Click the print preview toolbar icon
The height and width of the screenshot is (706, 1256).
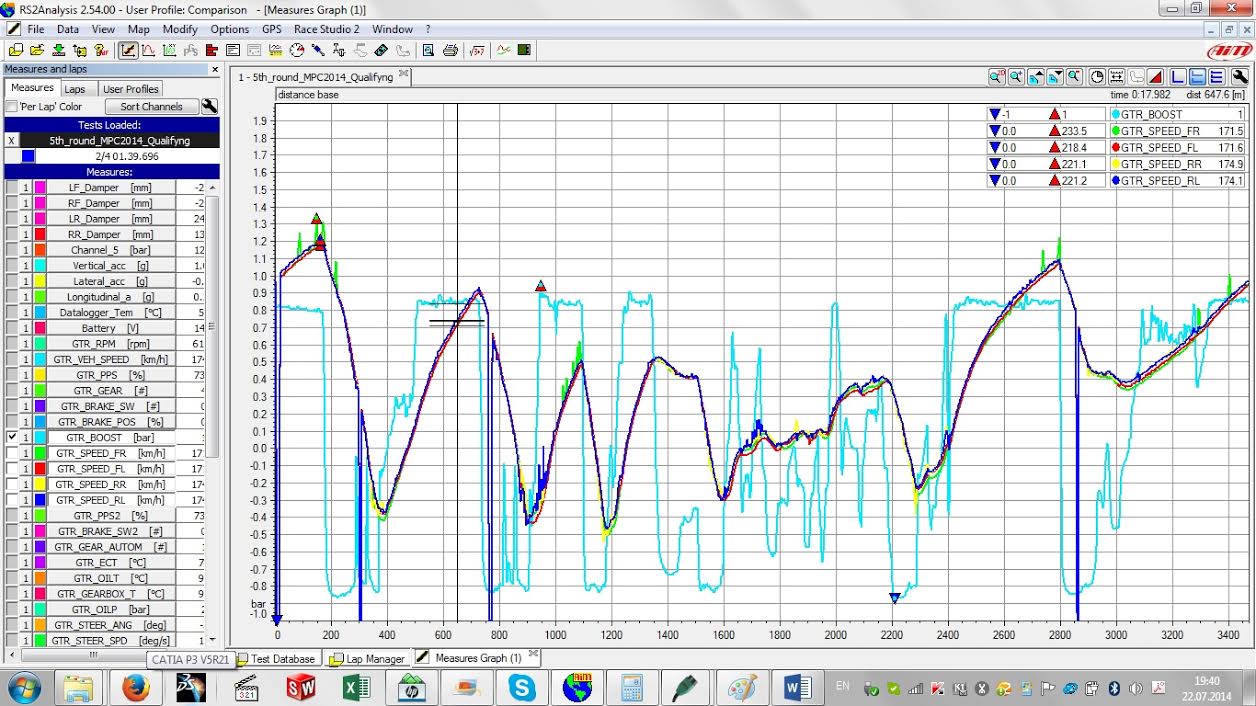pyautogui.click(x=428, y=49)
